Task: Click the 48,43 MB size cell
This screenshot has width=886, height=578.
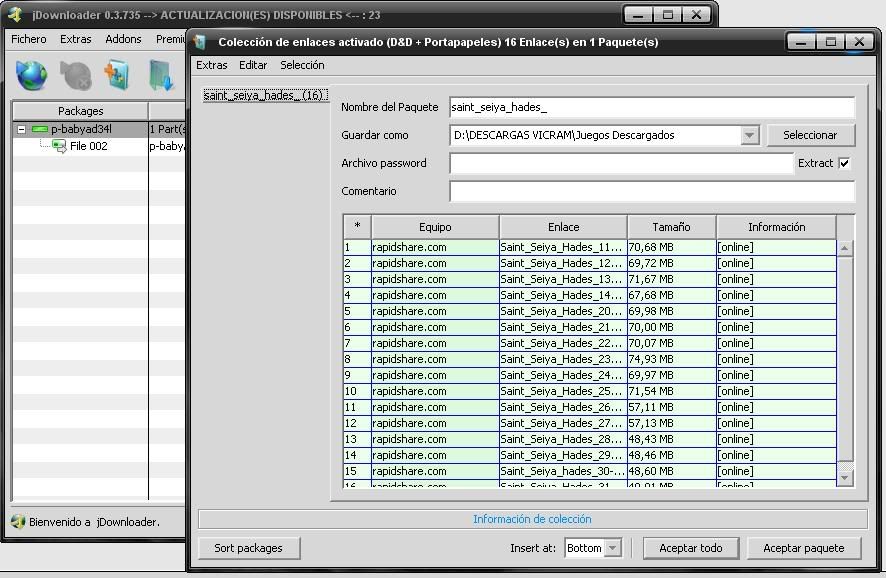Action: point(671,439)
